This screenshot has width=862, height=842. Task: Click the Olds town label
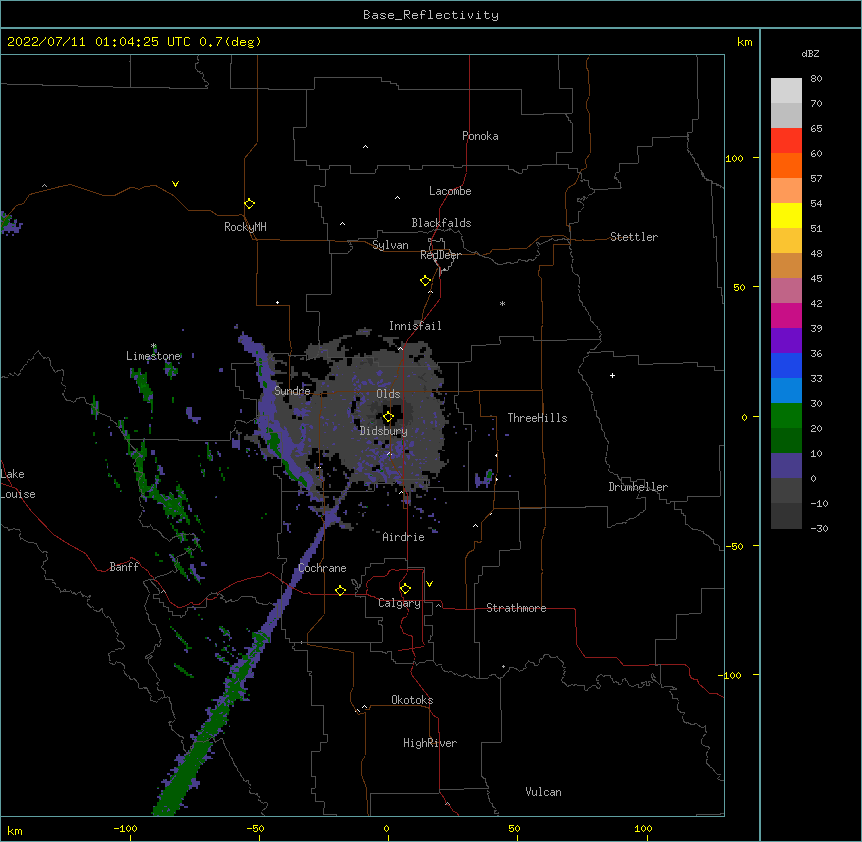click(x=388, y=394)
